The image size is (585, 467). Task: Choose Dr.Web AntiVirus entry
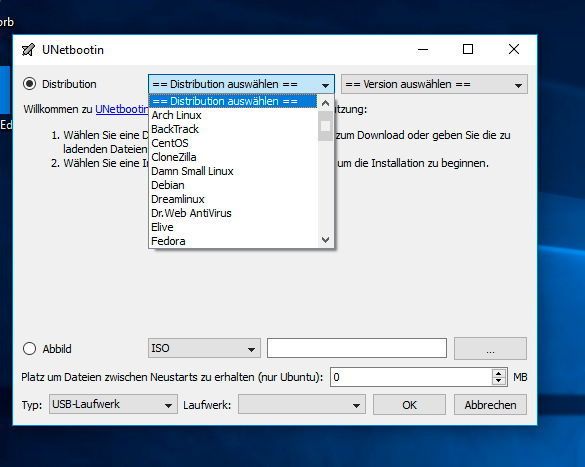233,213
